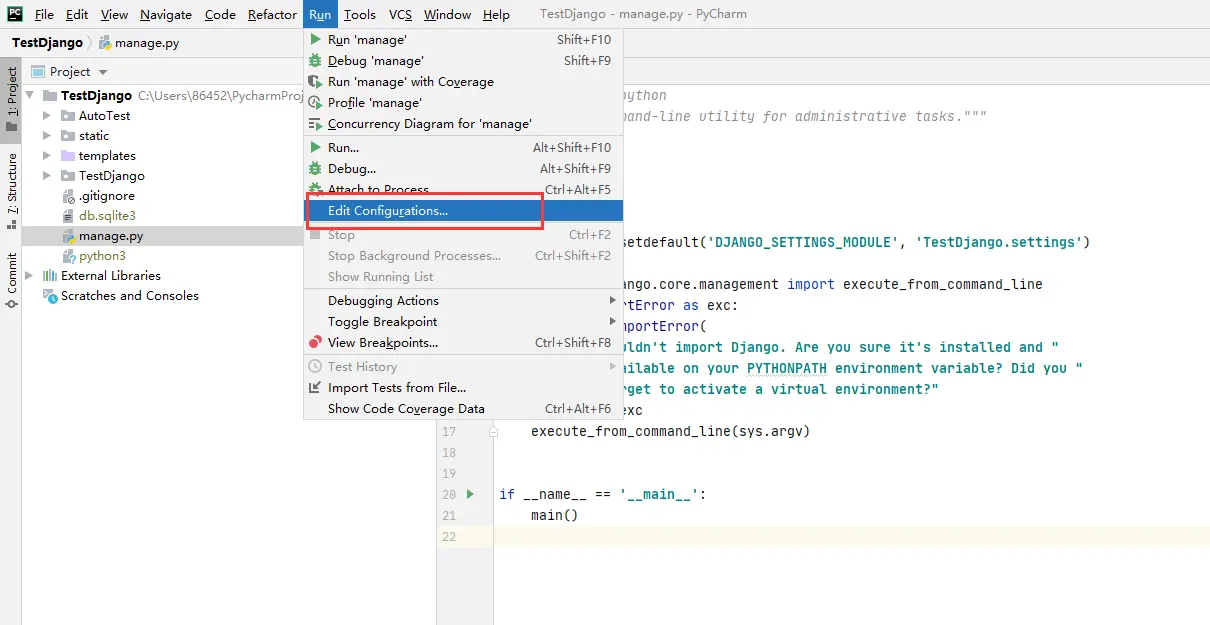Expand the templates folder

47,155
